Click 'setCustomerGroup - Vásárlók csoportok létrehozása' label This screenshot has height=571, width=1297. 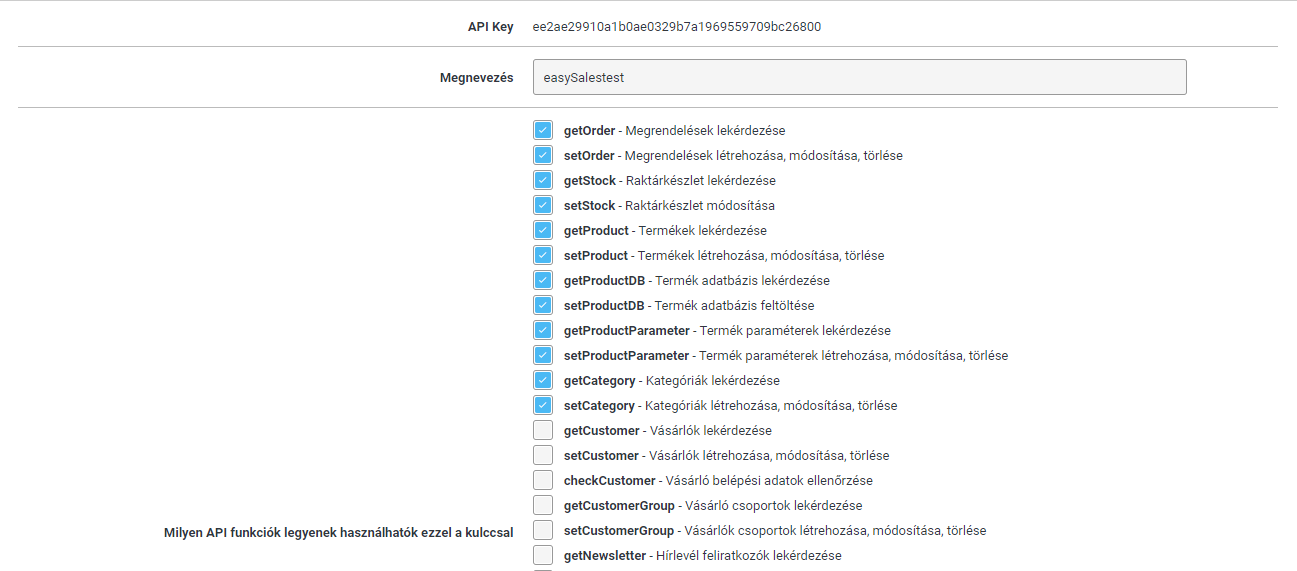click(775, 531)
